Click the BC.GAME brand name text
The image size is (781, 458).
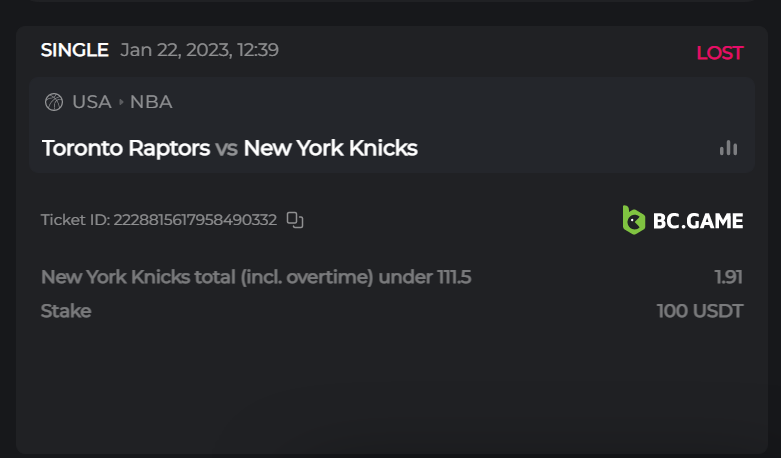click(698, 221)
